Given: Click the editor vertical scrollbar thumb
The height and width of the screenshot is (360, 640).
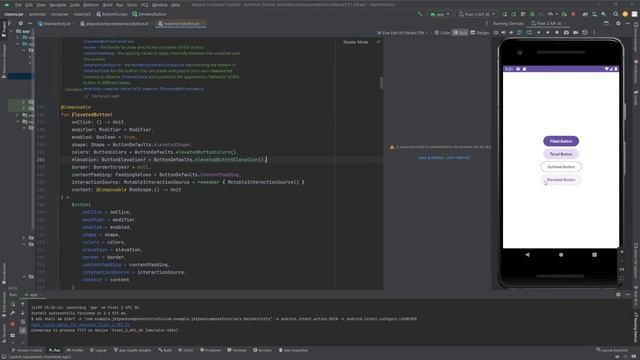Looking at the screenshot, I should pos(382,83).
